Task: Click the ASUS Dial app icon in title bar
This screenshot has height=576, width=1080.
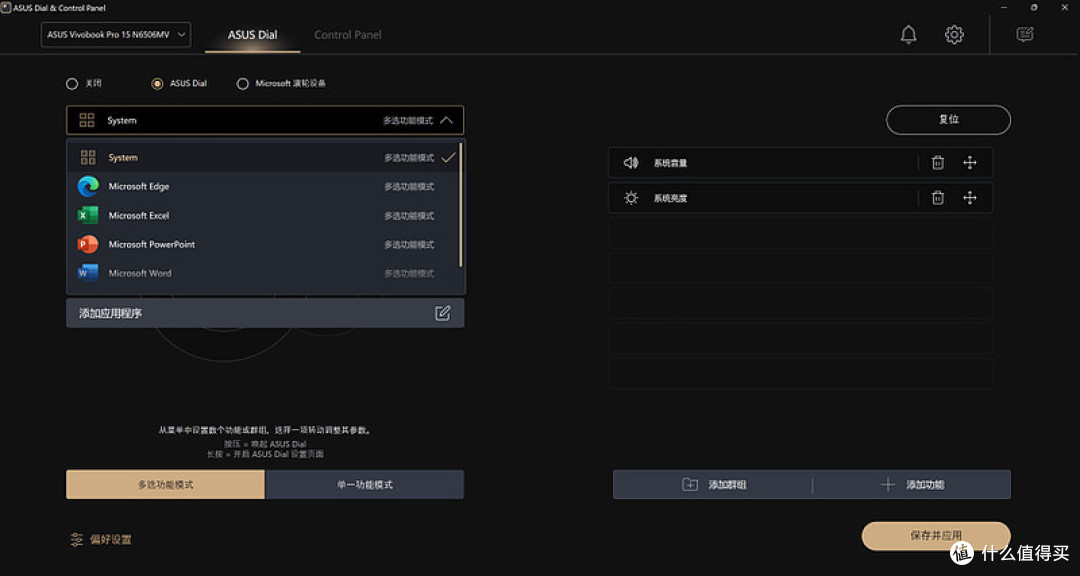Action: (x=6, y=8)
